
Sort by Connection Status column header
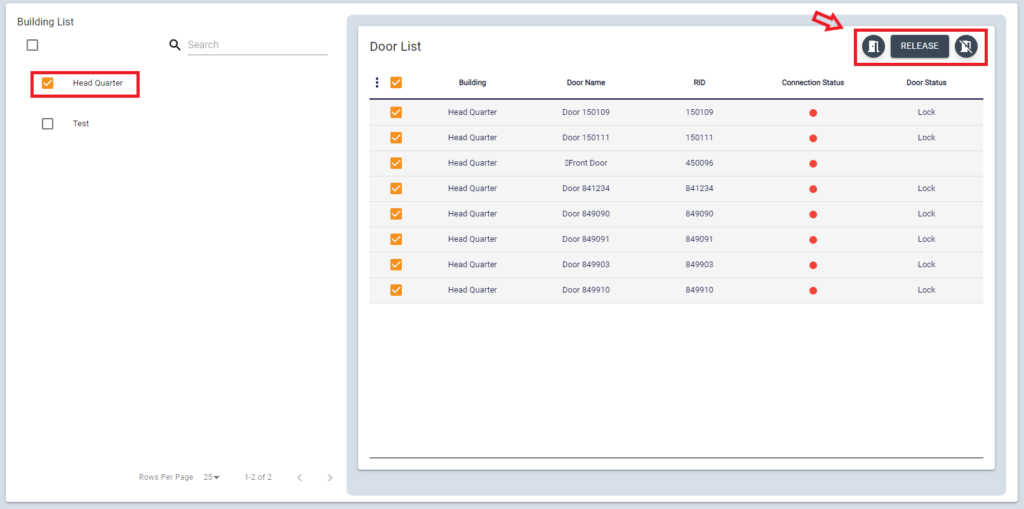pos(812,83)
